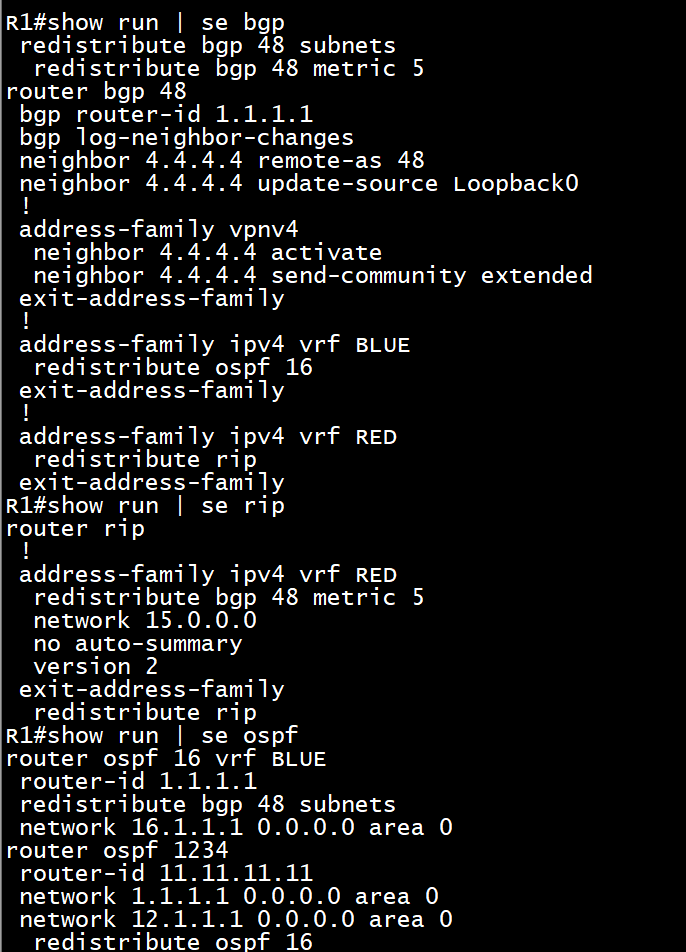Click 'network 12.1.1.1 0.0.0.0 area 0' line
The height and width of the screenshot is (952, 686).
236,920
